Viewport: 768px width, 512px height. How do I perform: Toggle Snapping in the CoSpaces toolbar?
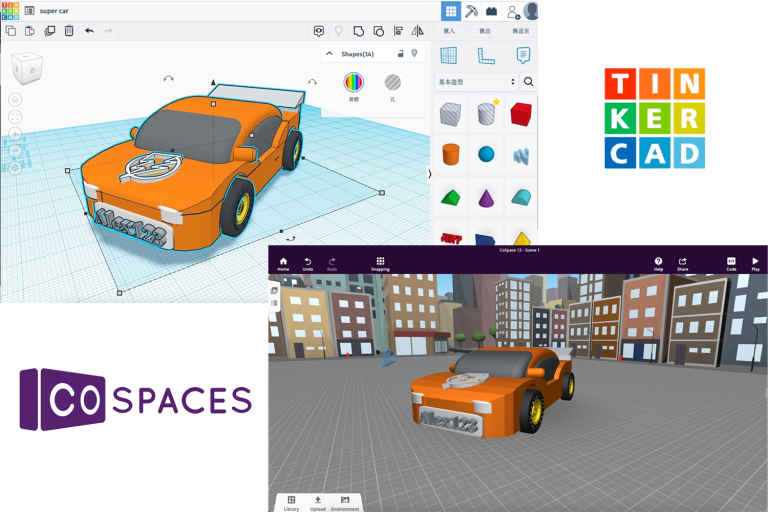(x=380, y=264)
